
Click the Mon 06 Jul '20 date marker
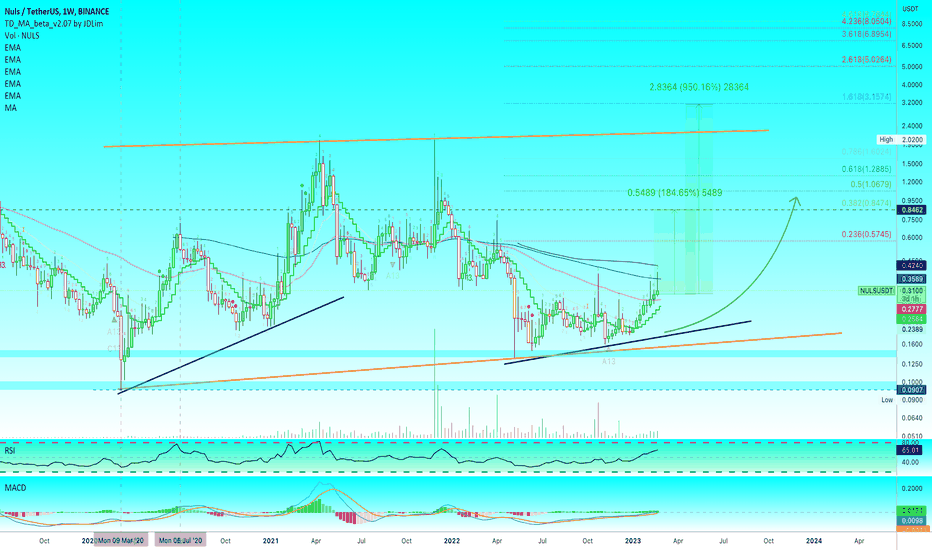pyautogui.click(x=181, y=540)
